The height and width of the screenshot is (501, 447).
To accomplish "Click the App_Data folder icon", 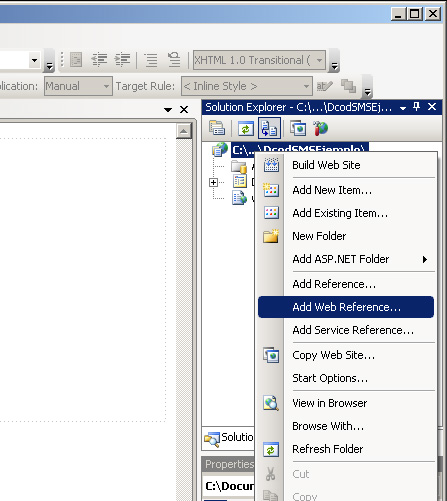I will tap(239, 166).
